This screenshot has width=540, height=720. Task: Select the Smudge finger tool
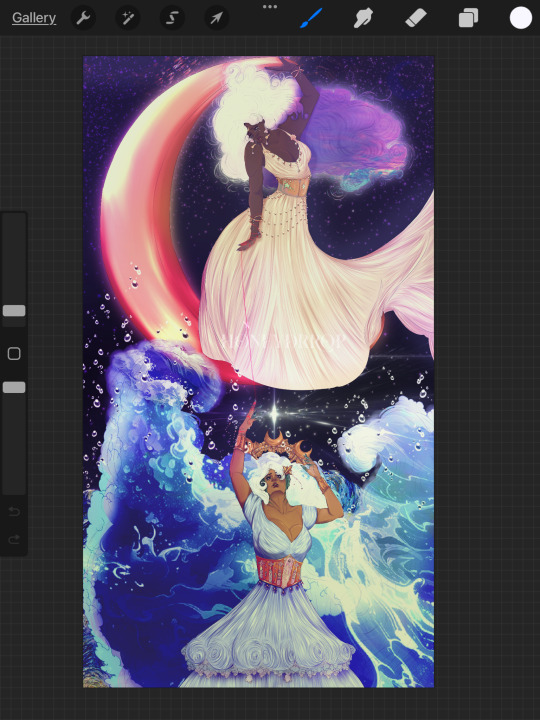point(363,18)
